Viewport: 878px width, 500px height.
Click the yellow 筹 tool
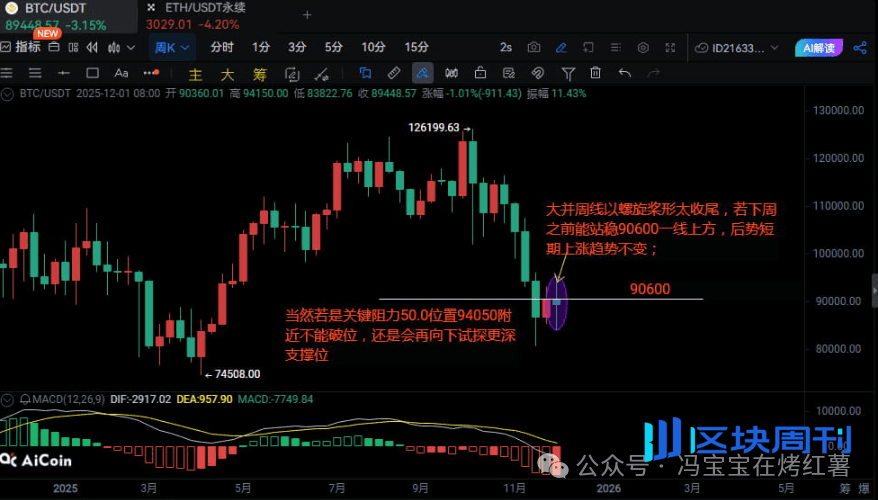260,74
